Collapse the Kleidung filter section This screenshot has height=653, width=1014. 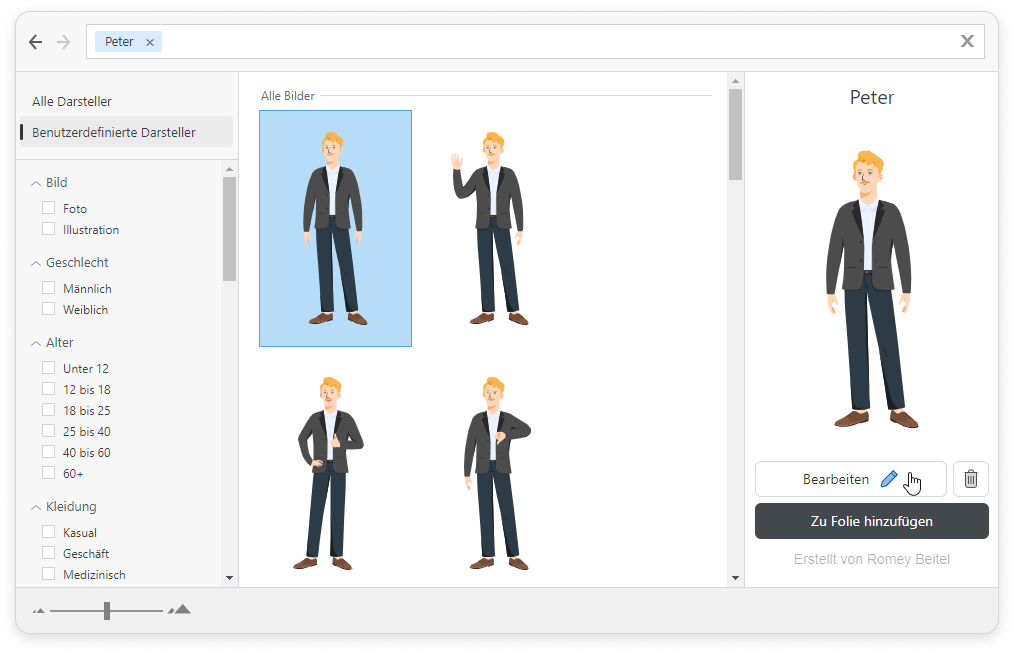coord(36,507)
